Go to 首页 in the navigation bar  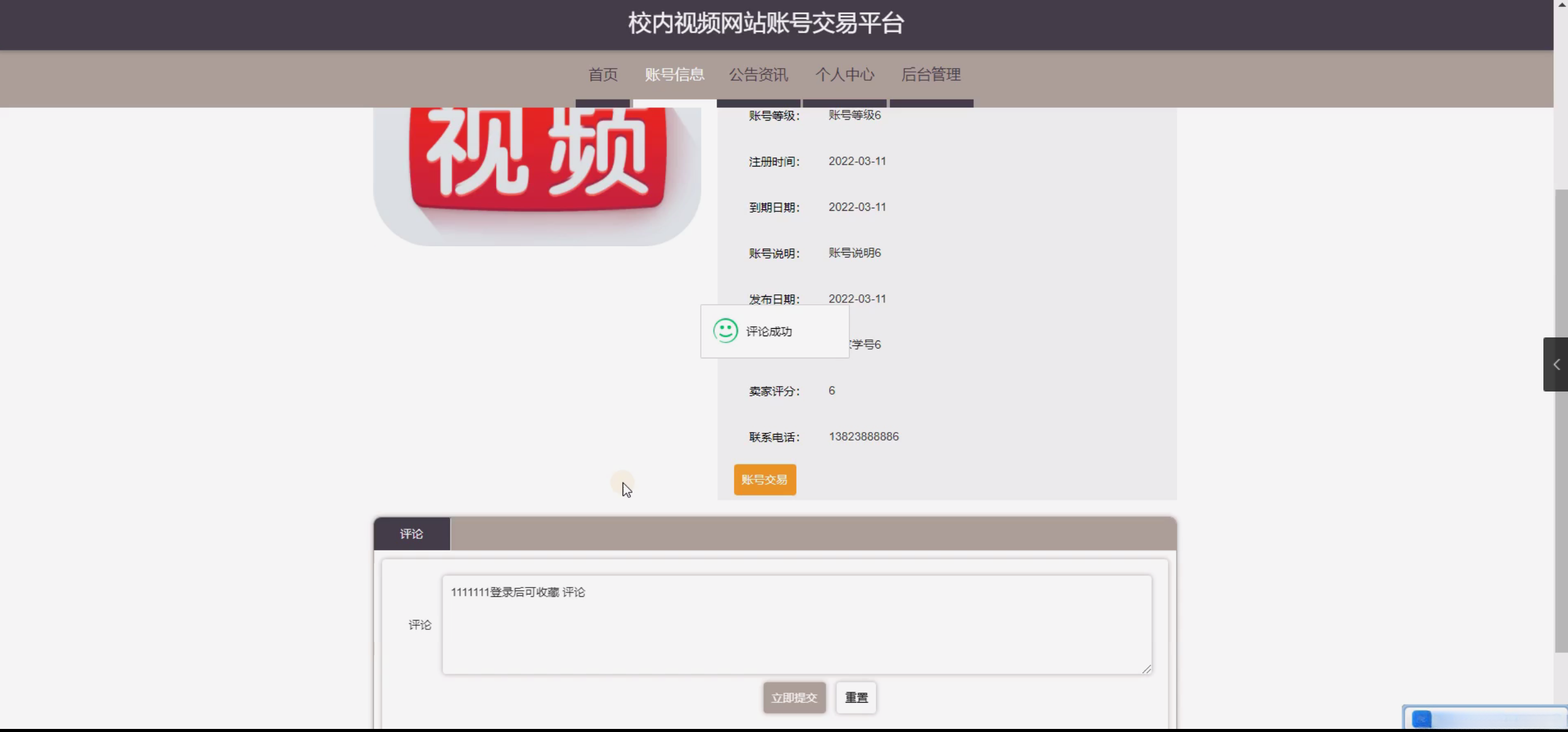(x=602, y=75)
